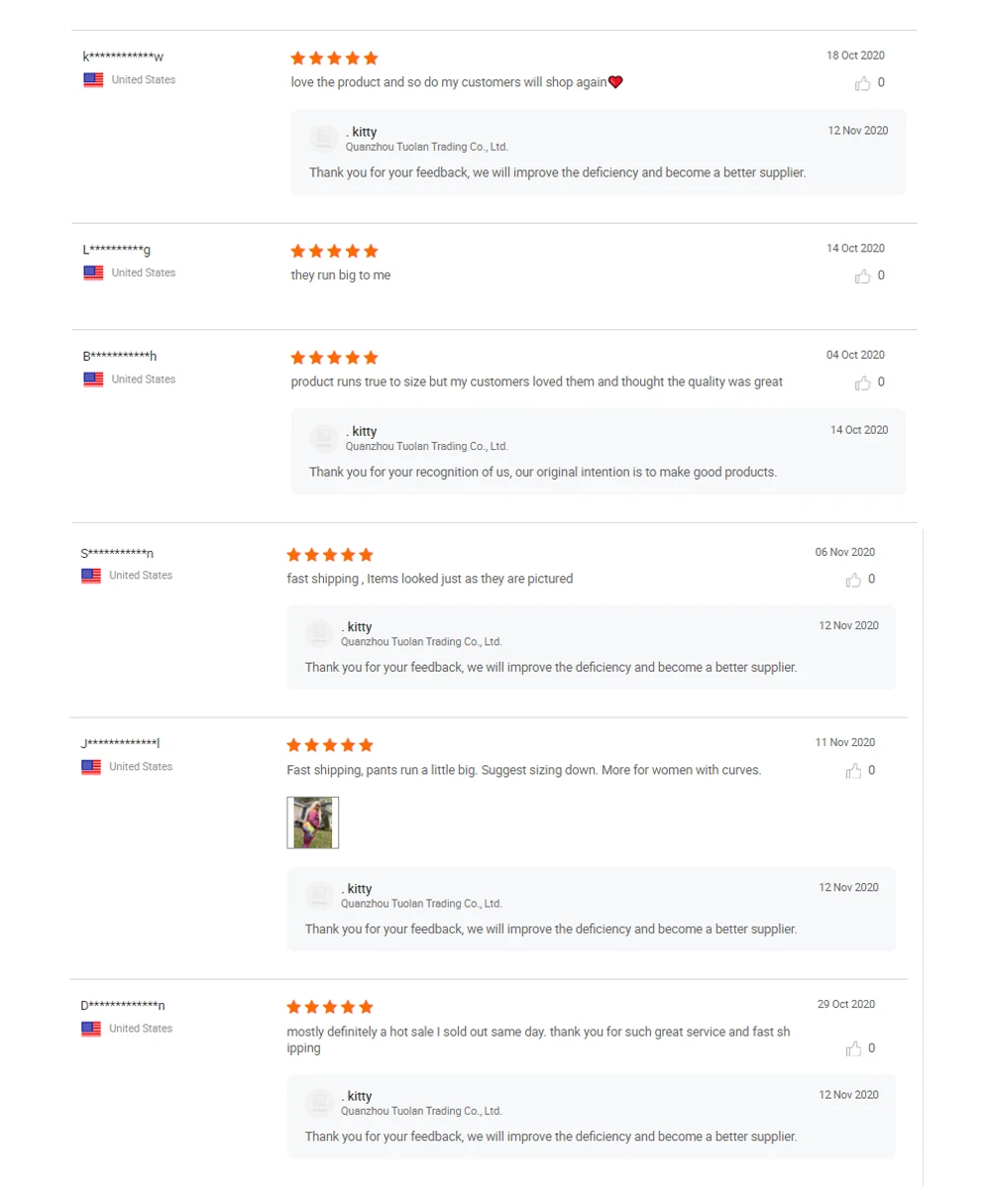Like the 'fast shipping, Items looked' review
Image resolution: width=991 pixels, height=1204 pixels.
tap(853, 580)
